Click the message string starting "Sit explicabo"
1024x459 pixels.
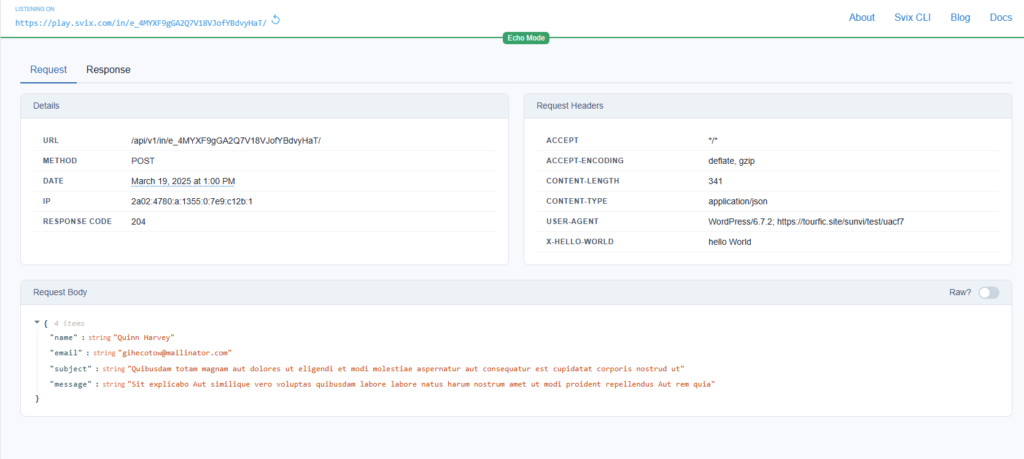tap(421, 385)
